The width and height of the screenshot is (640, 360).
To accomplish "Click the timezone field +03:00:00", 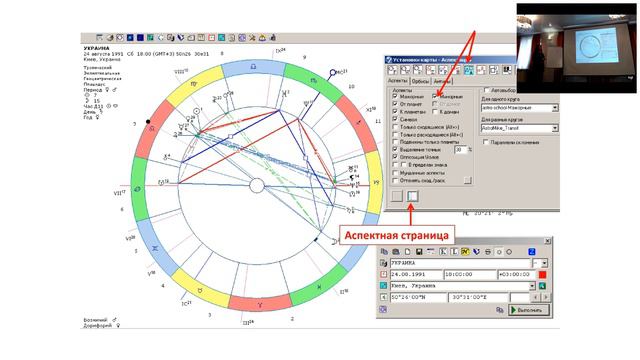I will (x=517, y=274).
